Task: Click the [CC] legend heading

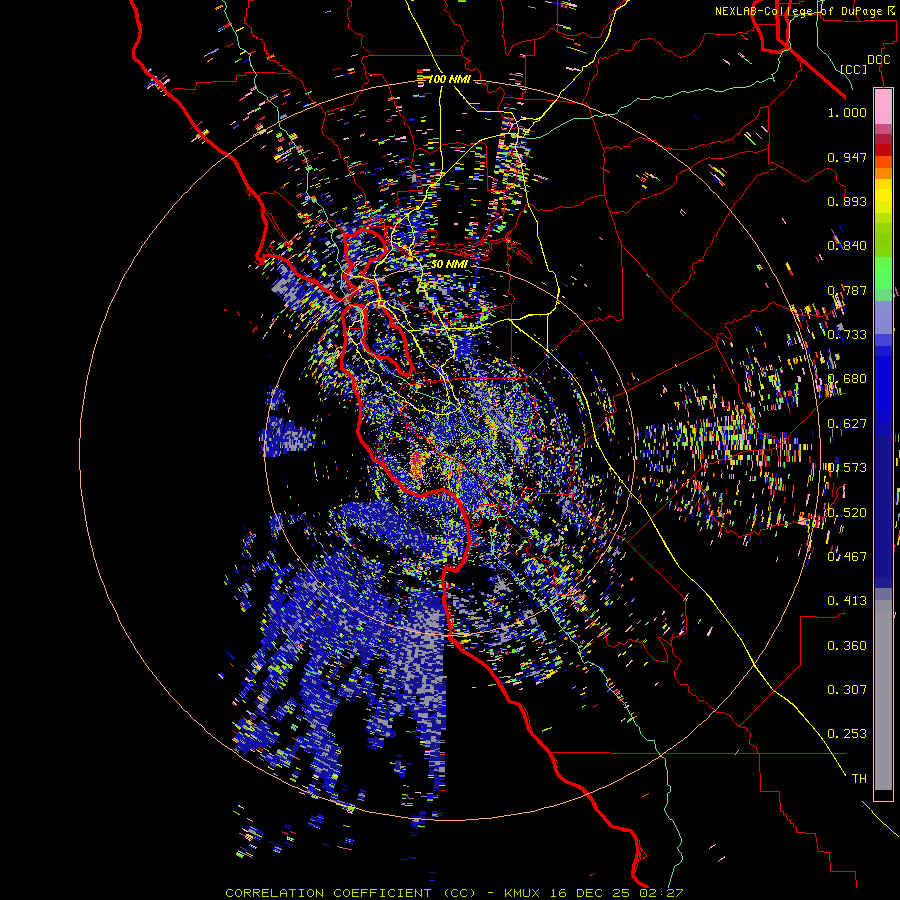Action: (854, 69)
